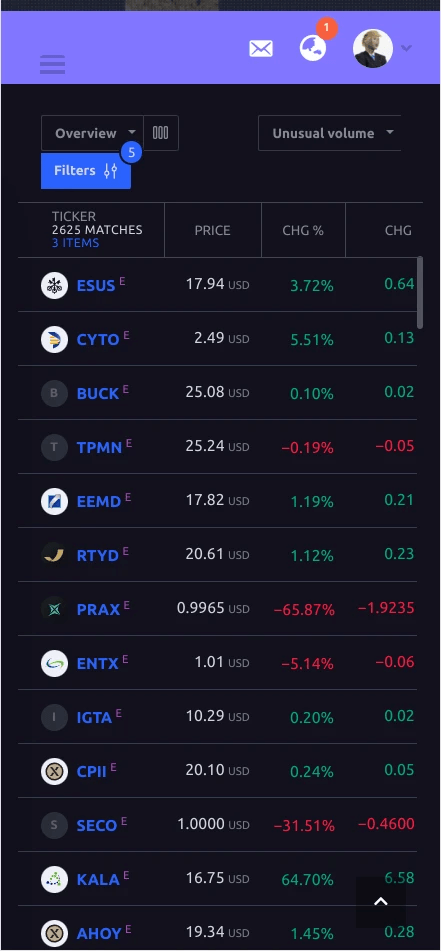The height and width of the screenshot is (951, 441).
Task: Click the user profile avatar
Action: [x=372, y=49]
